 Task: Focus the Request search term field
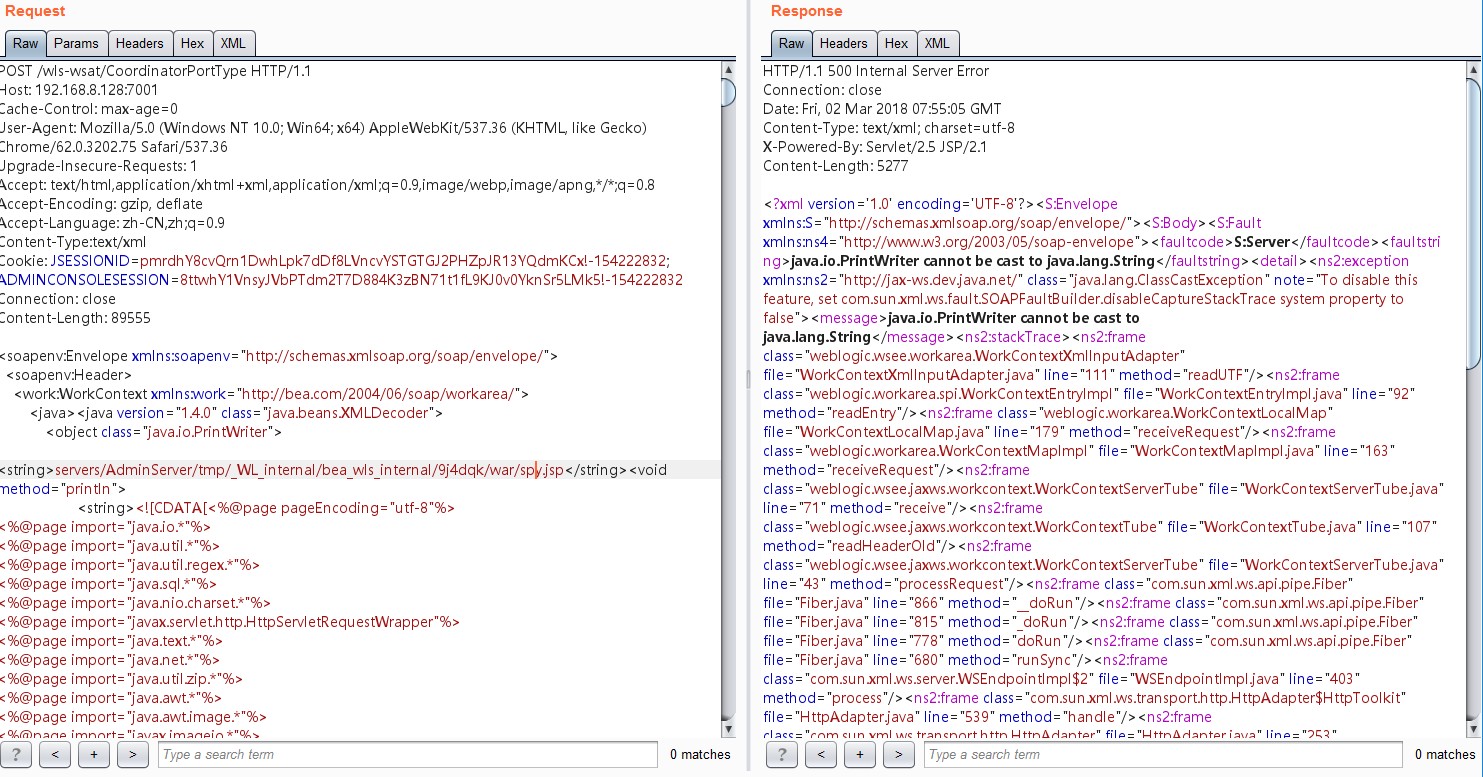(x=407, y=754)
